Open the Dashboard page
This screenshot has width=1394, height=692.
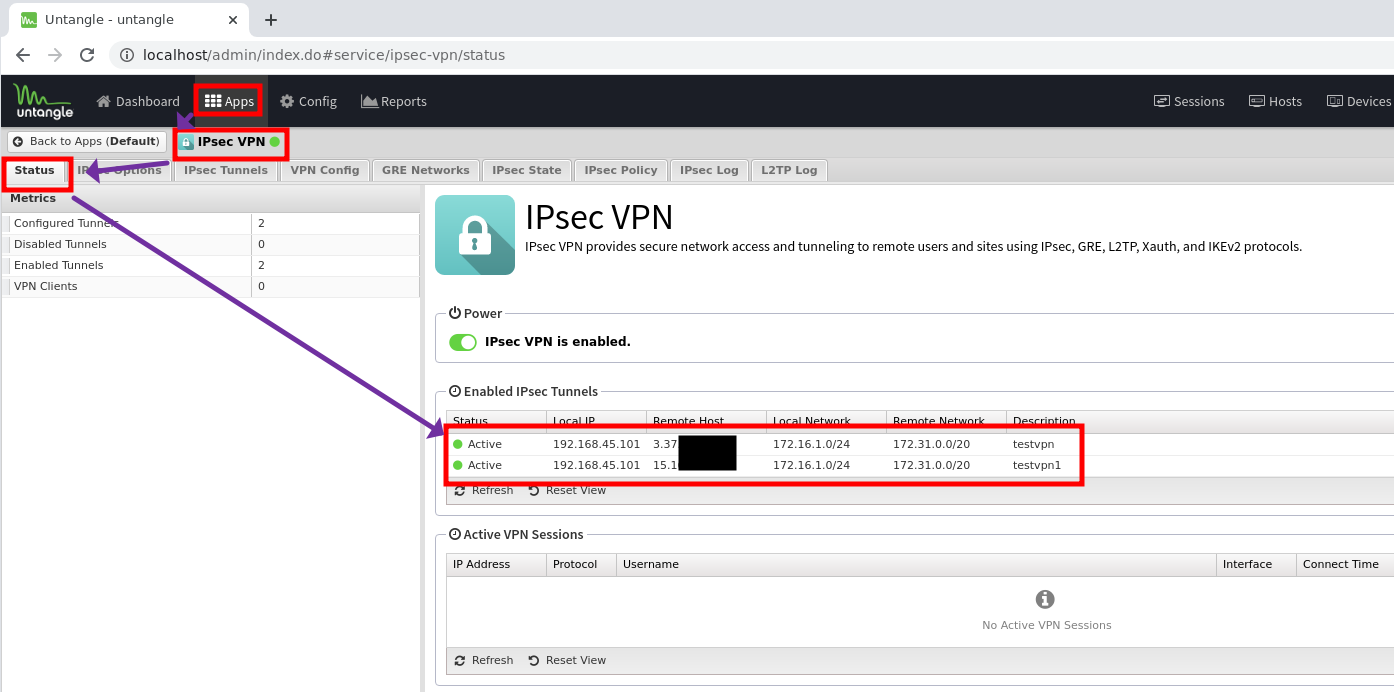pyautogui.click(x=138, y=101)
